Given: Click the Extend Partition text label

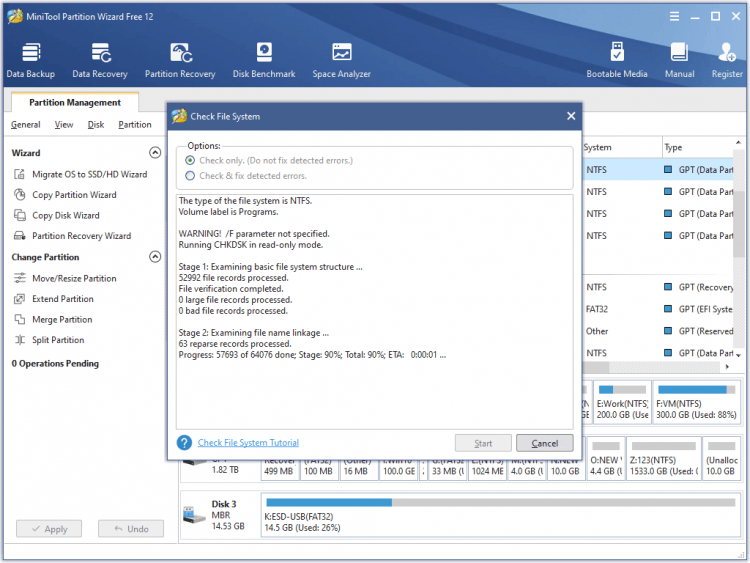Looking at the screenshot, I should tap(63, 299).
